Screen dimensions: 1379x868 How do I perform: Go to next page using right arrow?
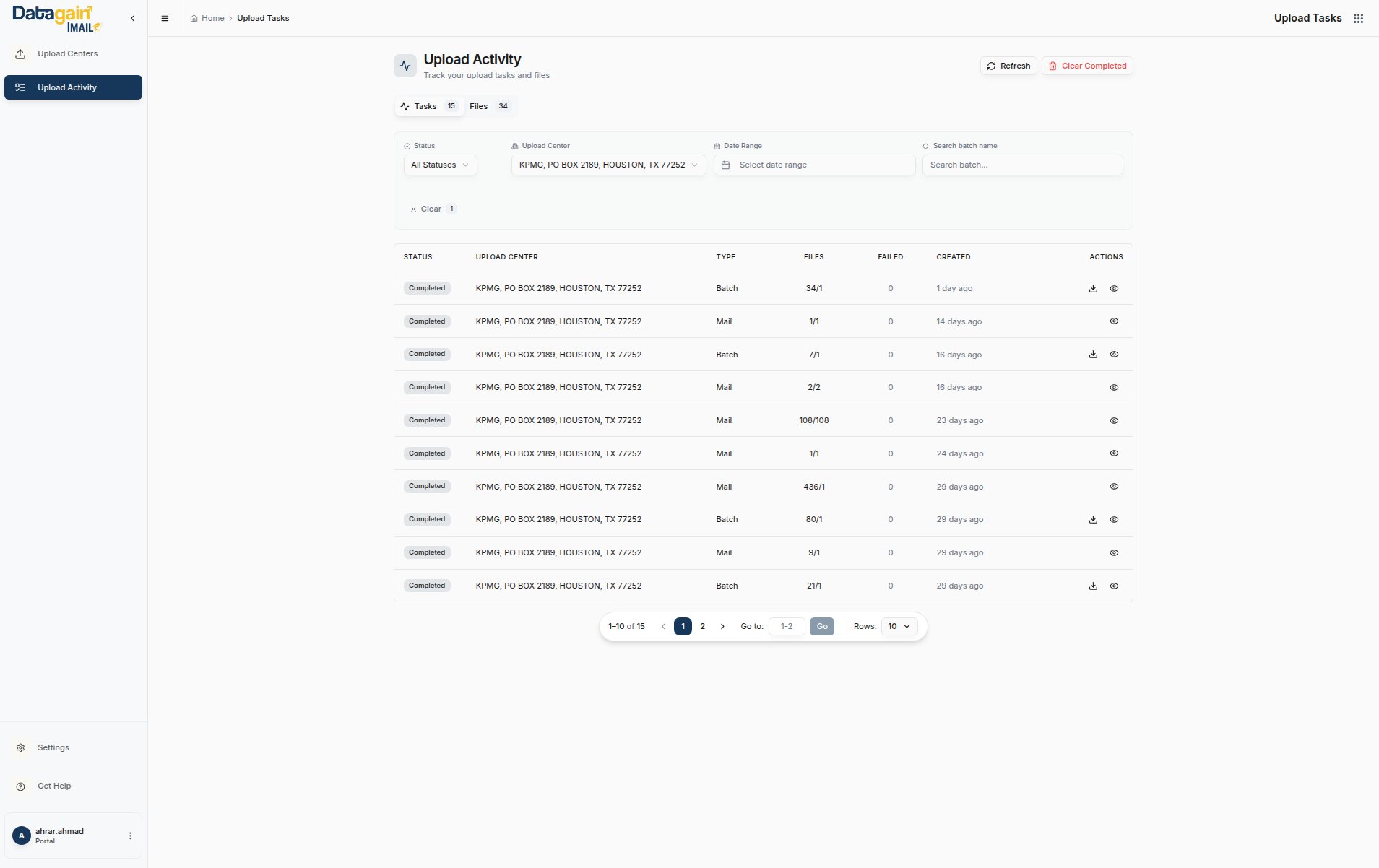[x=722, y=627]
